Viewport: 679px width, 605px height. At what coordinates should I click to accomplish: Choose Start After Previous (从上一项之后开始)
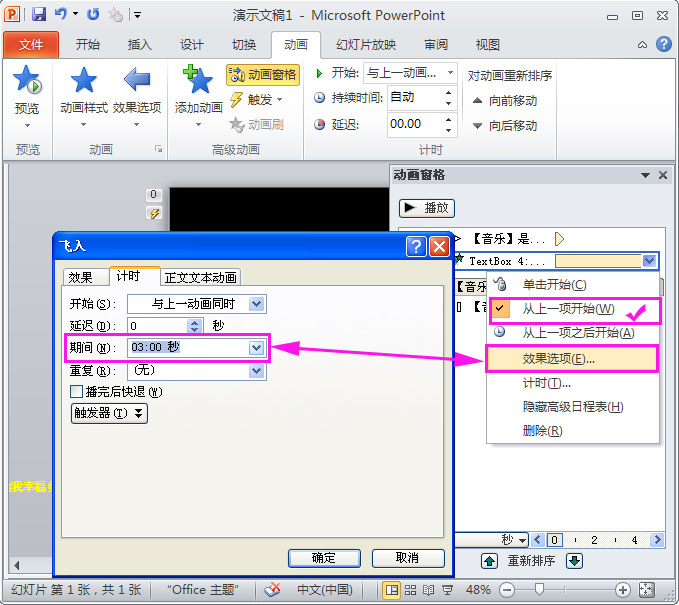pyautogui.click(x=573, y=333)
